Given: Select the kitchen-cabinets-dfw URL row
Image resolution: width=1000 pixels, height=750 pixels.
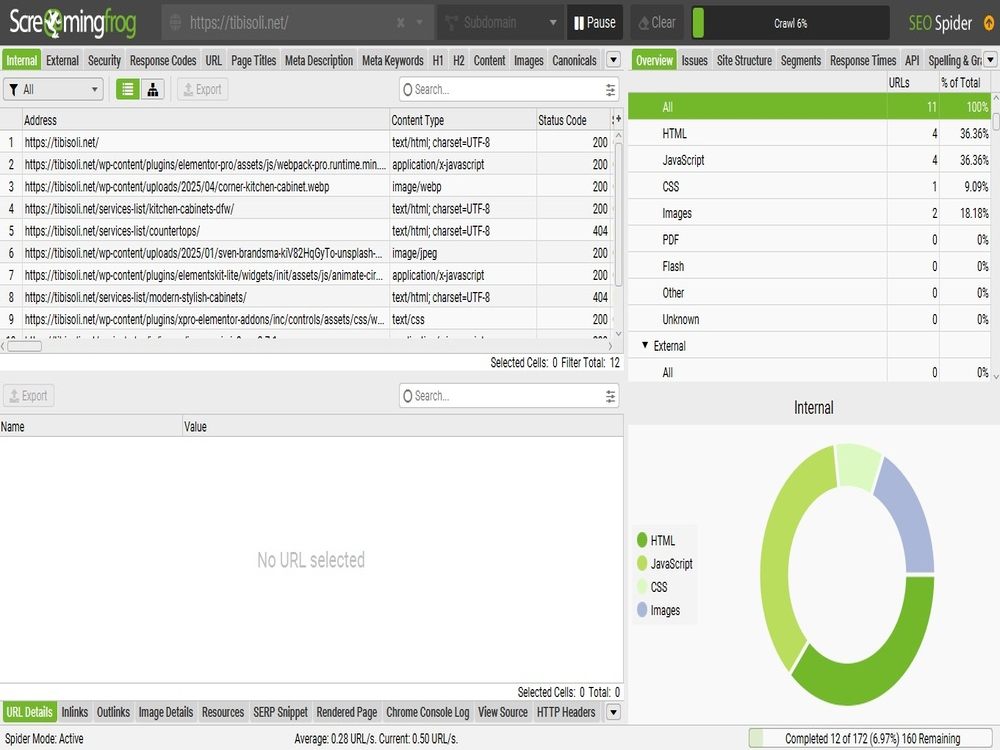Looking at the screenshot, I should click(306, 209).
